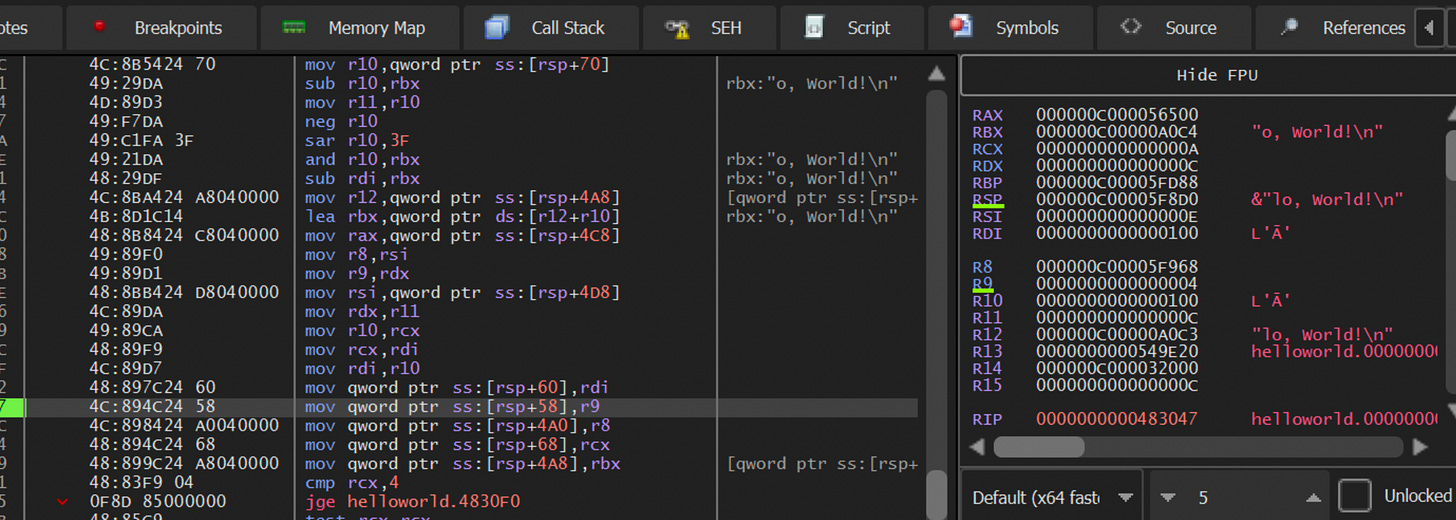This screenshot has width=1456, height=520.
Task: Click the SEH warning chain icon
Action: click(678, 28)
